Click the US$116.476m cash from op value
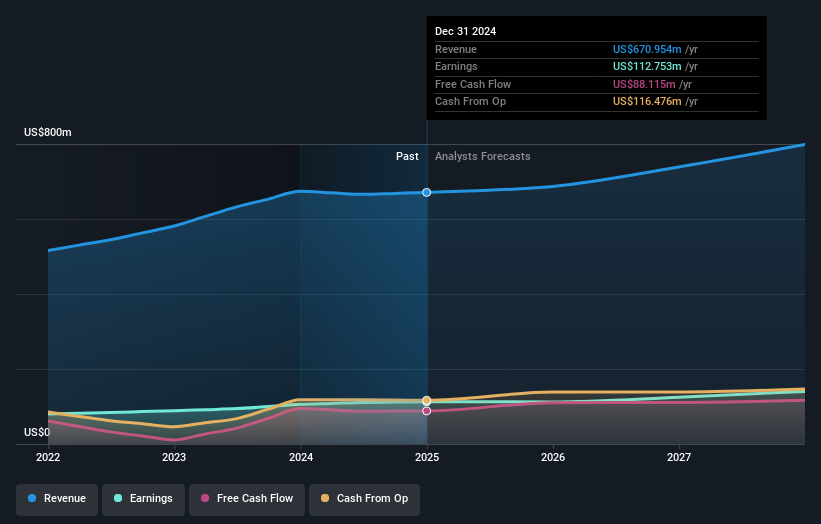821x524 pixels. [647, 102]
